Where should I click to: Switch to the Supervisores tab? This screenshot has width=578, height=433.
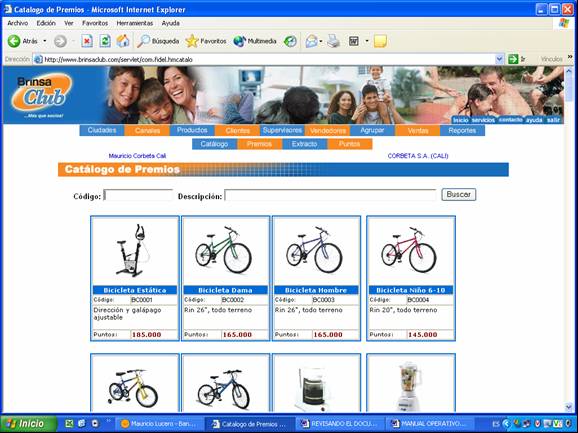282,130
